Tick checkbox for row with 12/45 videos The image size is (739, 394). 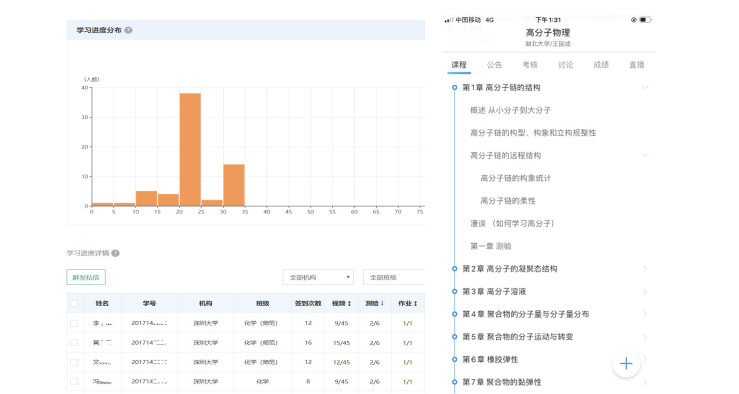74,362
